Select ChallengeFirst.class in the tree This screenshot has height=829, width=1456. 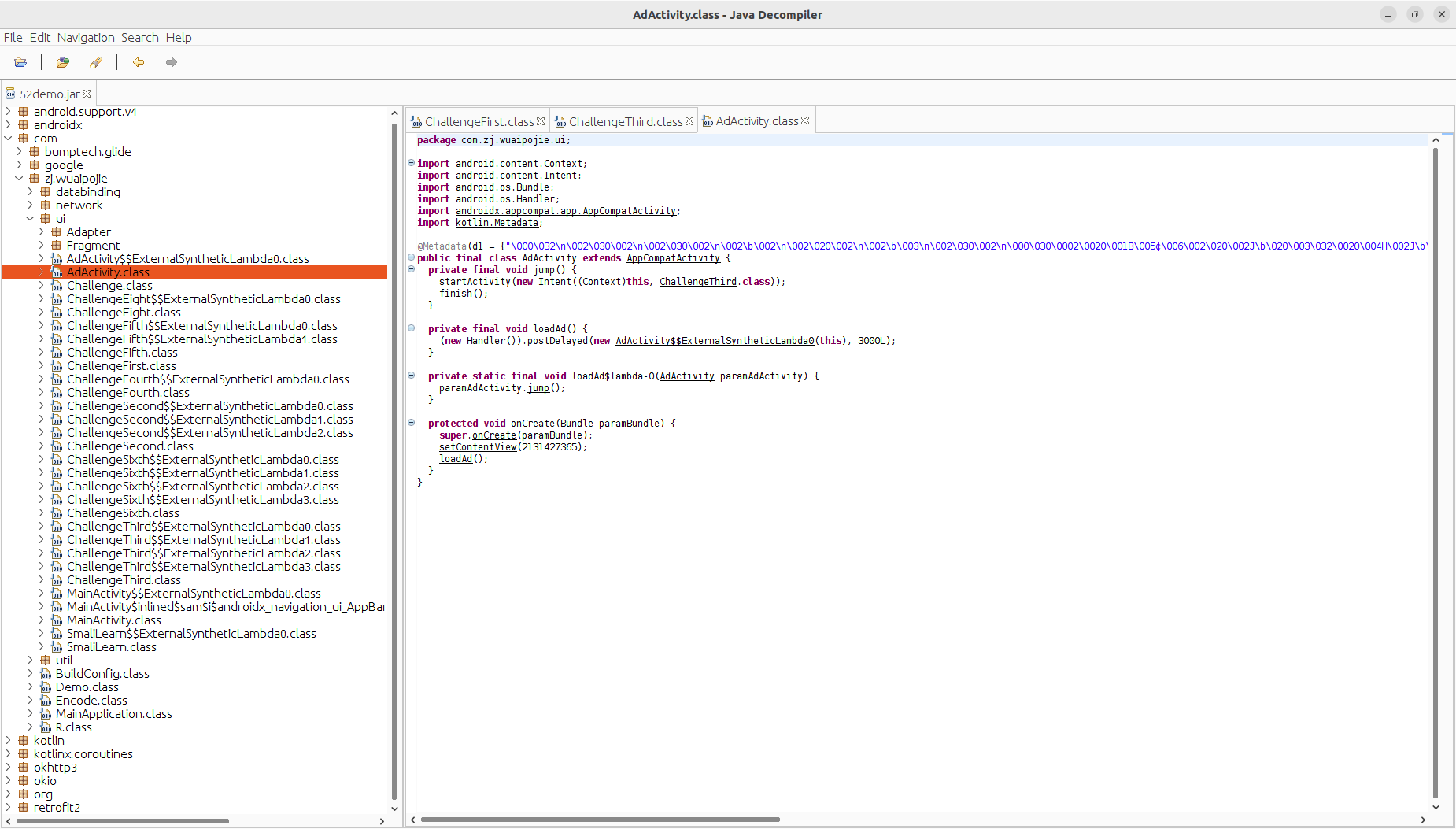click(x=121, y=366)
